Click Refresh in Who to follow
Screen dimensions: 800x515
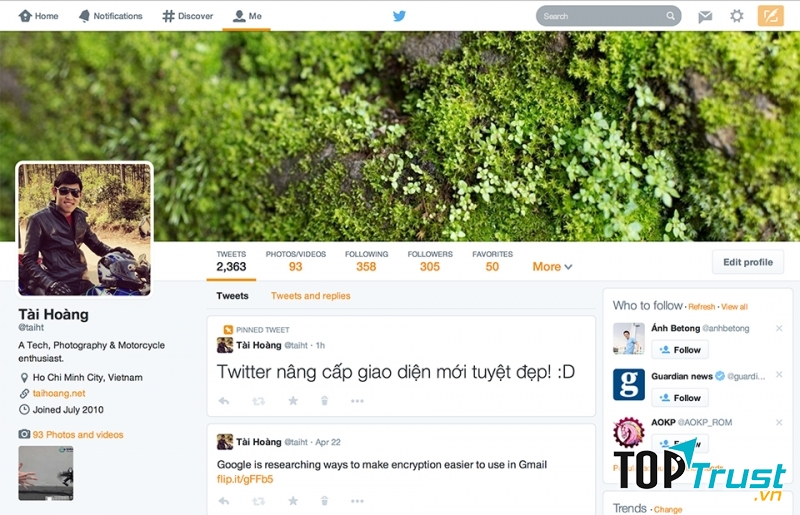tap(702, 307)
